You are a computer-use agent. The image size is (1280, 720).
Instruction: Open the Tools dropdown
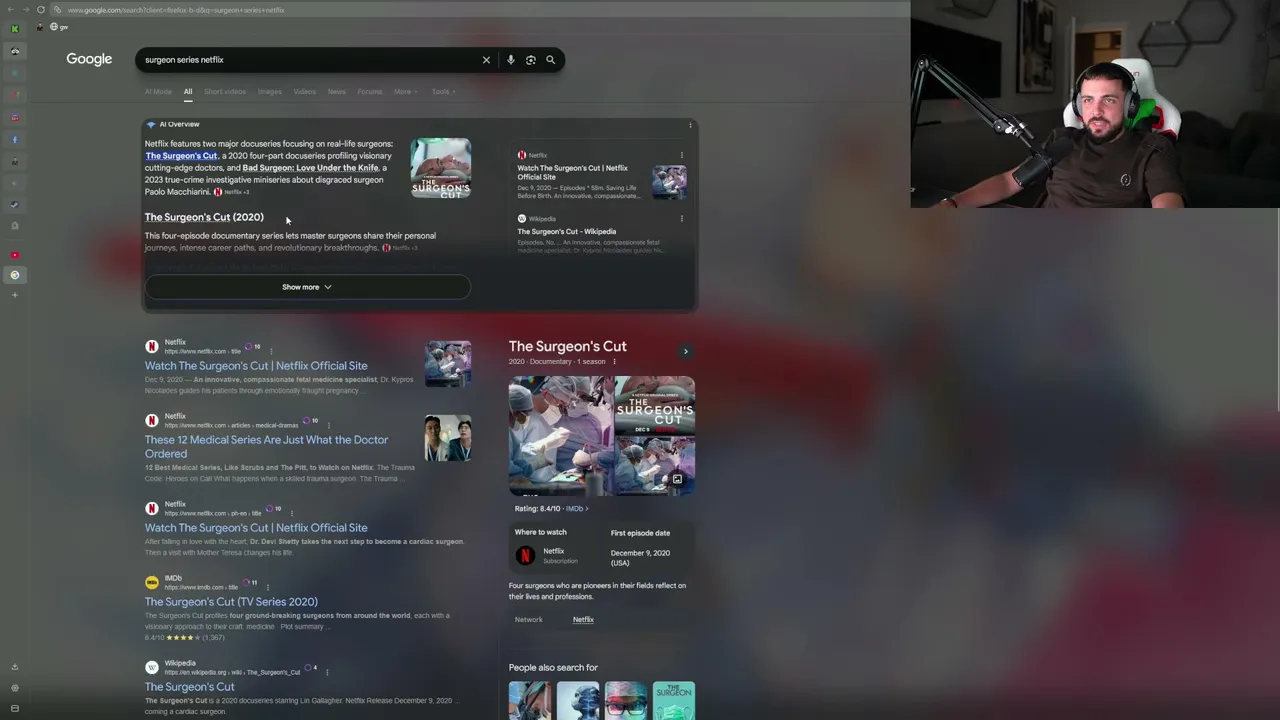[x=443, y=92]
